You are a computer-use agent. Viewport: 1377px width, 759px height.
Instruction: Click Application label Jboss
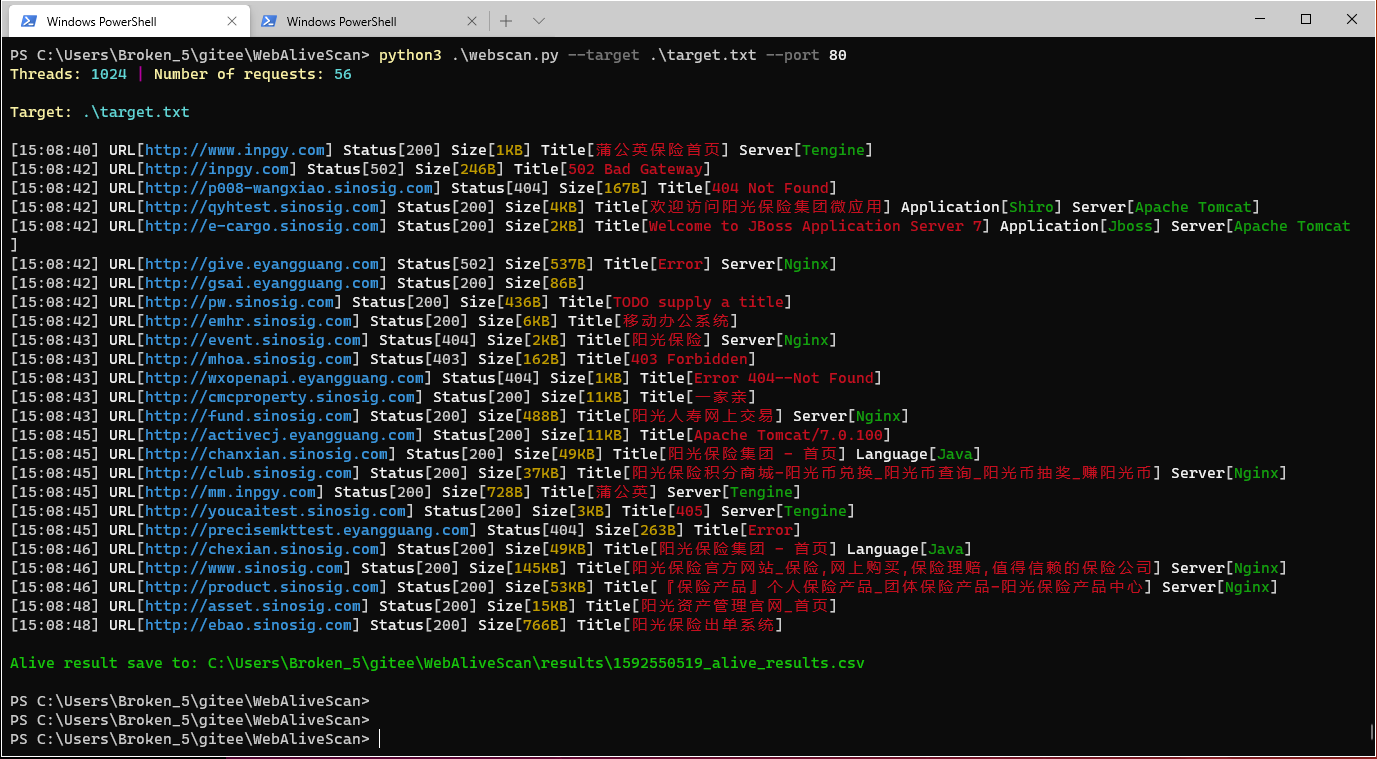pyautogui.click(x=1130, y=226)
